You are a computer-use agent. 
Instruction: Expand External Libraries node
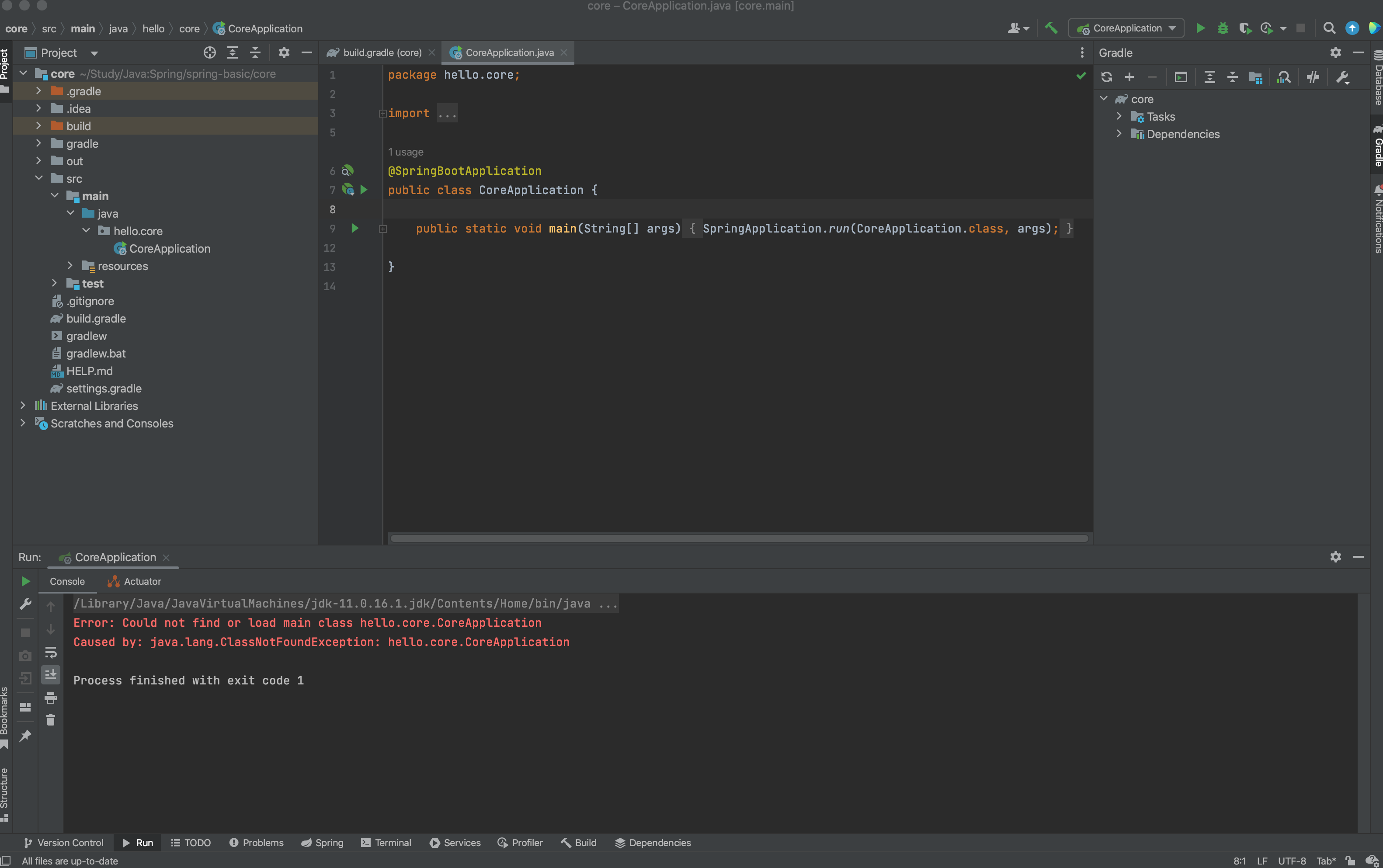click(x=23, y=405)
